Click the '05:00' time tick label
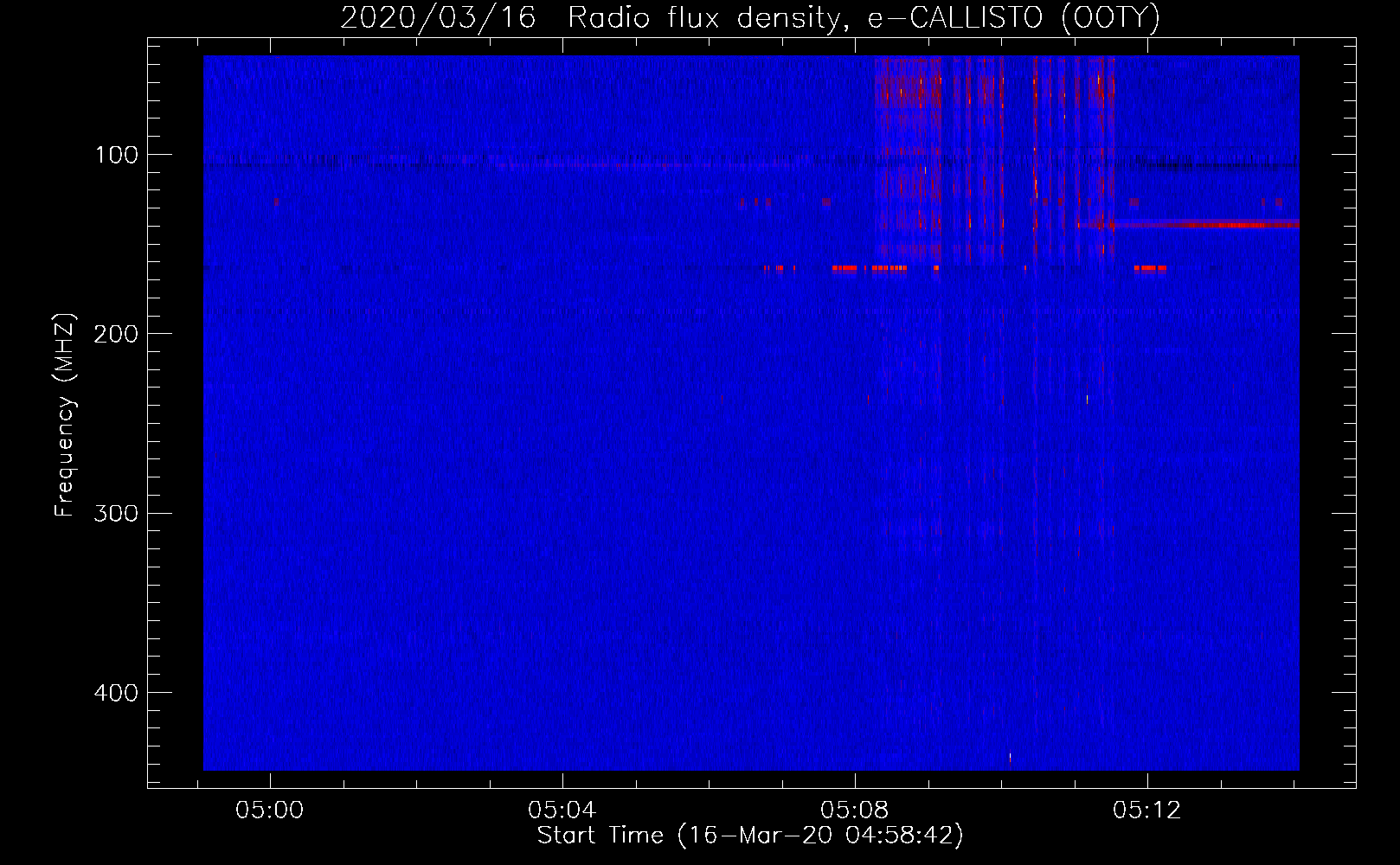The height and width of the screenshot is (865, 1400). pyautogui.click(x=270, y=811)
